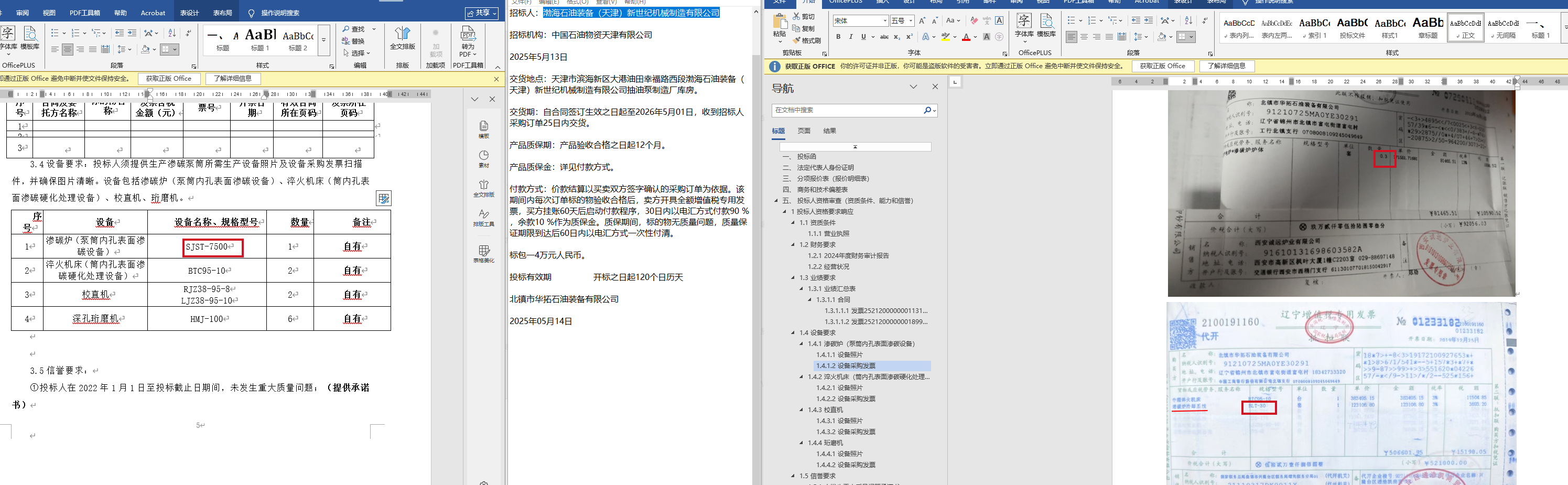Toggle character shading in right Word window

click(987, 37)
